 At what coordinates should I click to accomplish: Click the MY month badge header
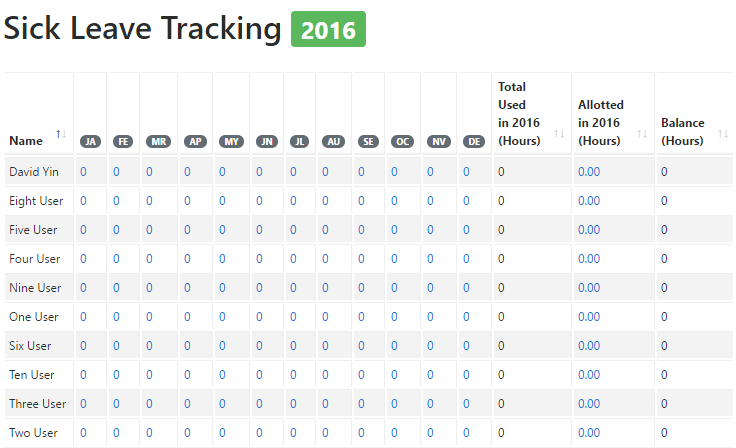pos(231,142)
